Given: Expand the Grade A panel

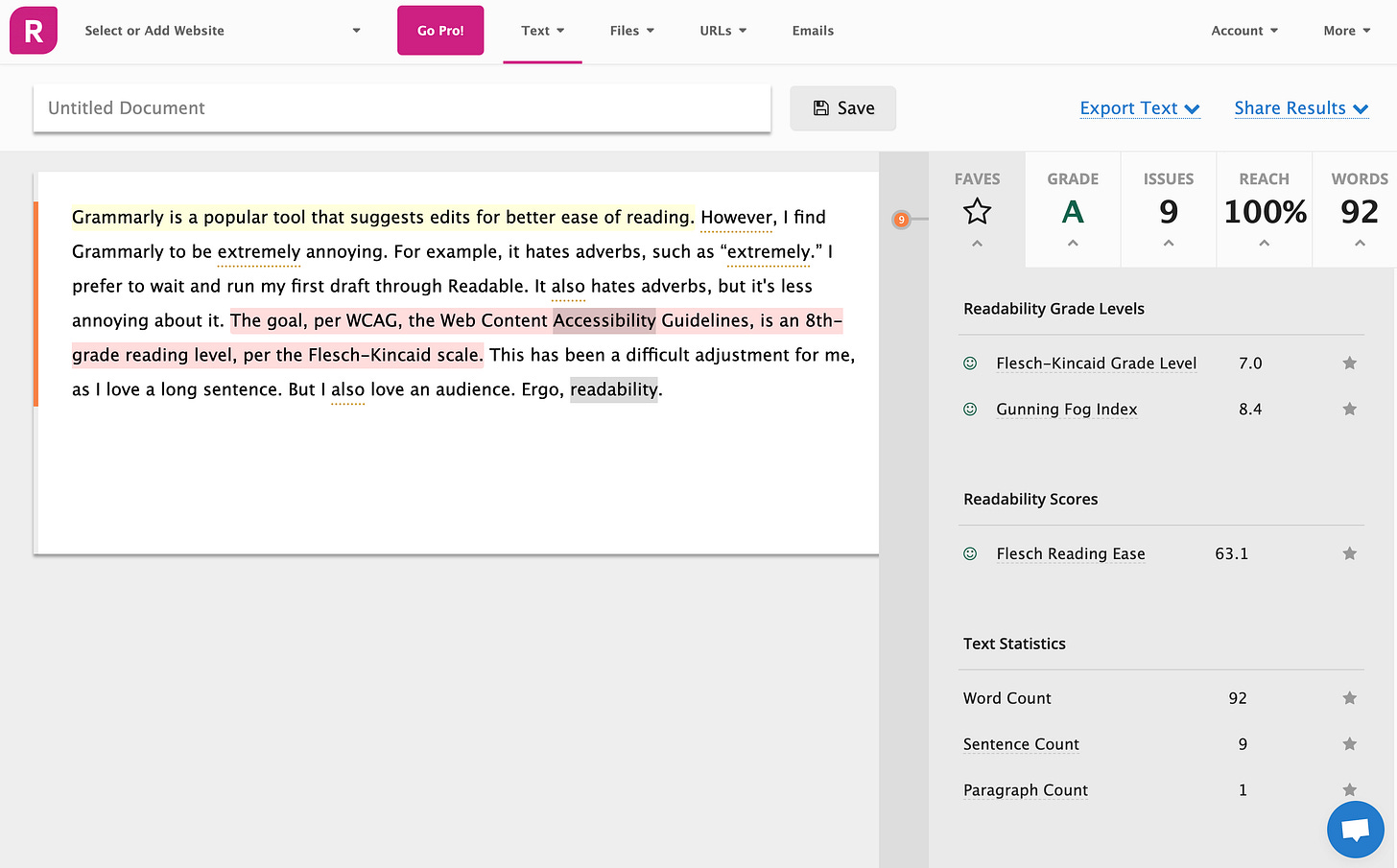Looking at the screenshot, I should (x=1073, y=244).
